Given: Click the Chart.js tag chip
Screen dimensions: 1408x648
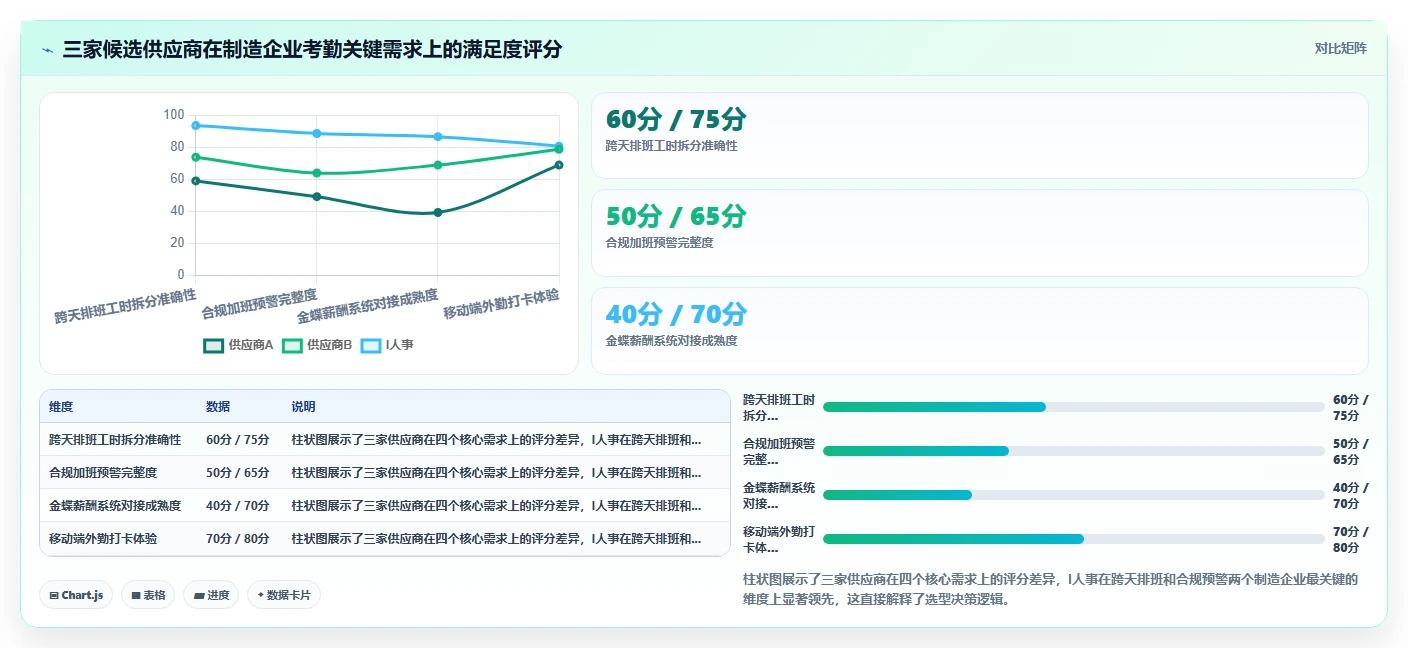Looking at the screenshot, I should point(76,595).
